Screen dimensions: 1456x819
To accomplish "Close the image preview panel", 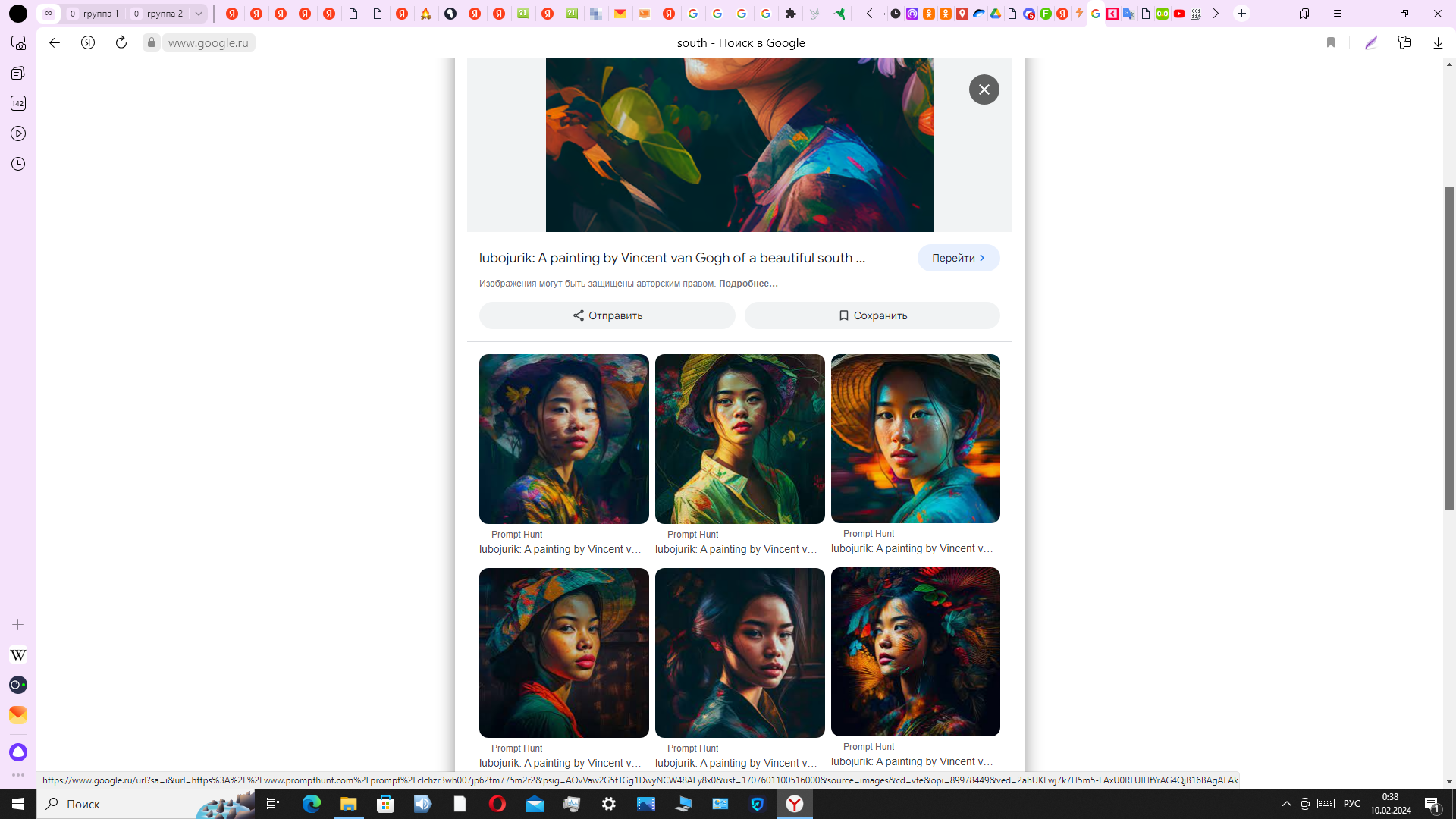I will pyautogui.click(x=984, y=89).
